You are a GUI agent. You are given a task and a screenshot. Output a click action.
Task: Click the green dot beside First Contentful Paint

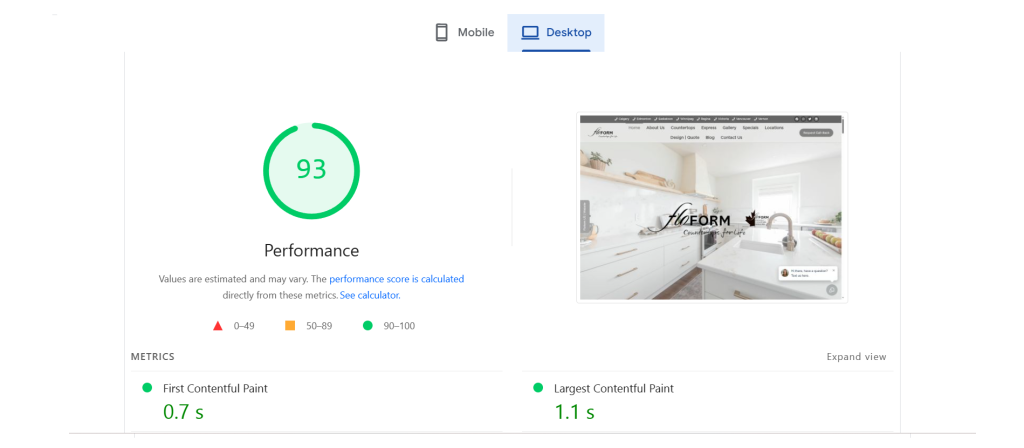[147, 388]
